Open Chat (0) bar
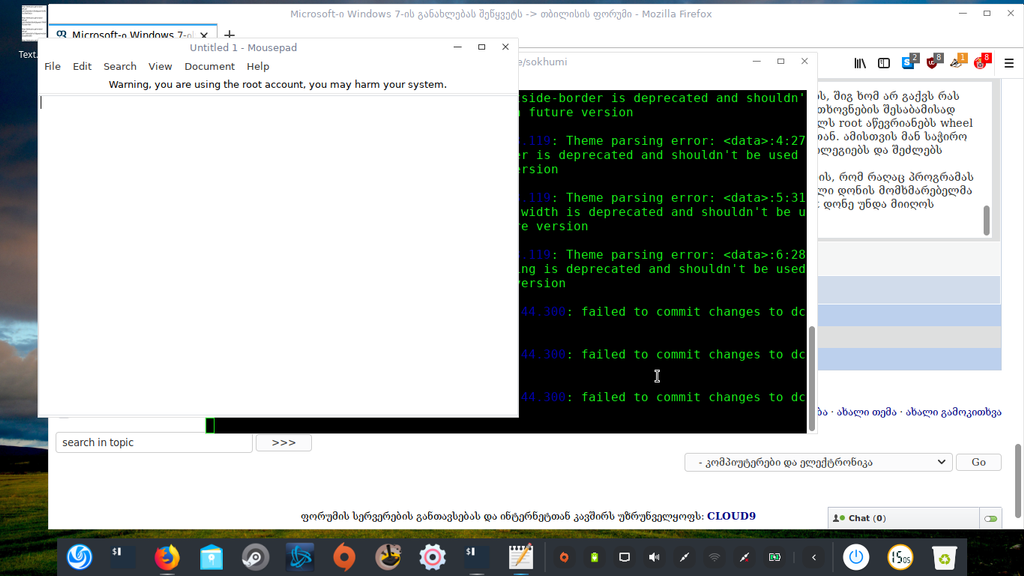Viewport: 1024px width, 576px height. (903, 519)
